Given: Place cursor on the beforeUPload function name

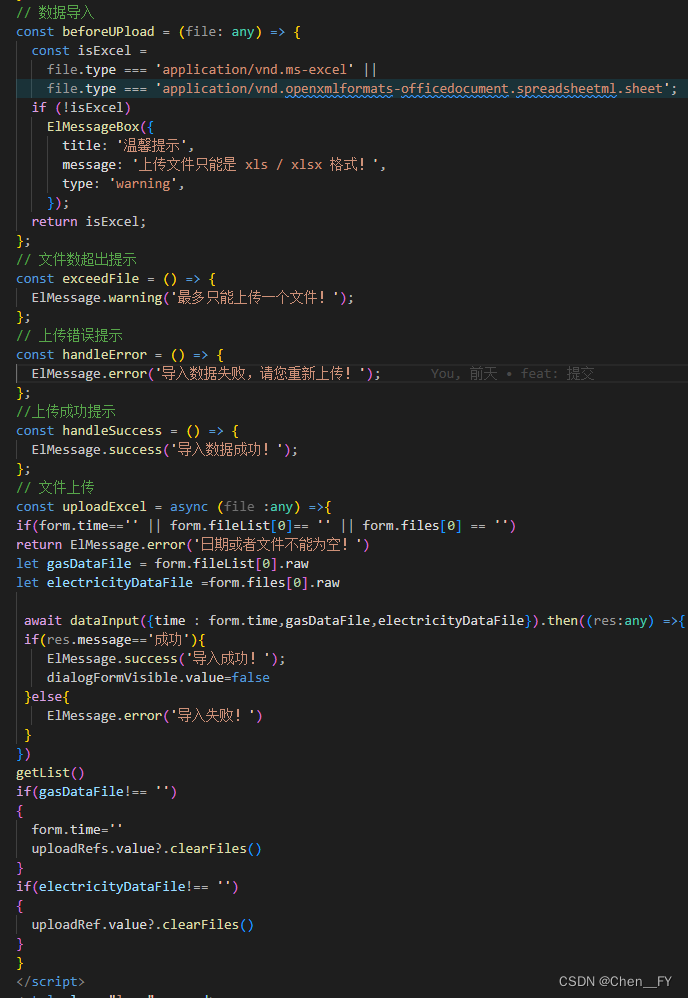Looking at the screenshot, I should [x=108, y=31].
